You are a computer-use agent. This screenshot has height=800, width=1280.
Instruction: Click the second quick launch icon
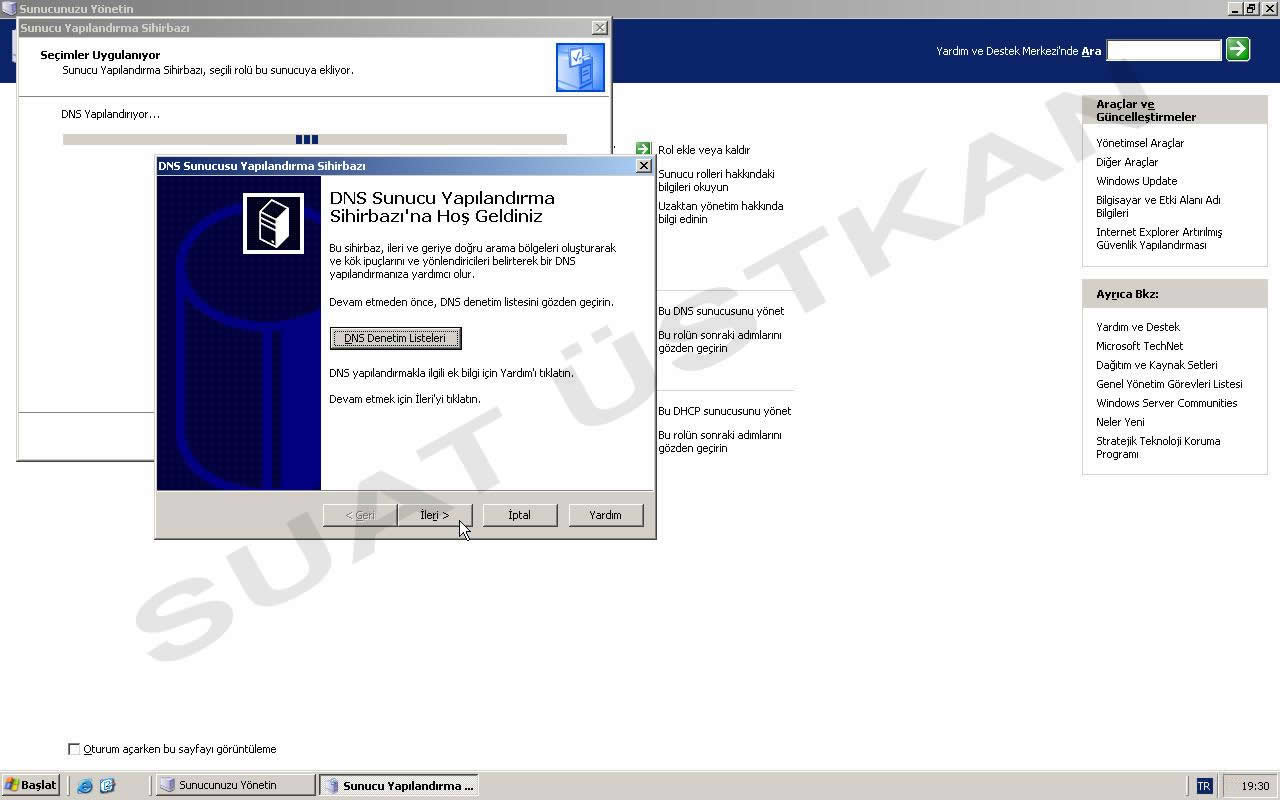click(x=107, y=786)
